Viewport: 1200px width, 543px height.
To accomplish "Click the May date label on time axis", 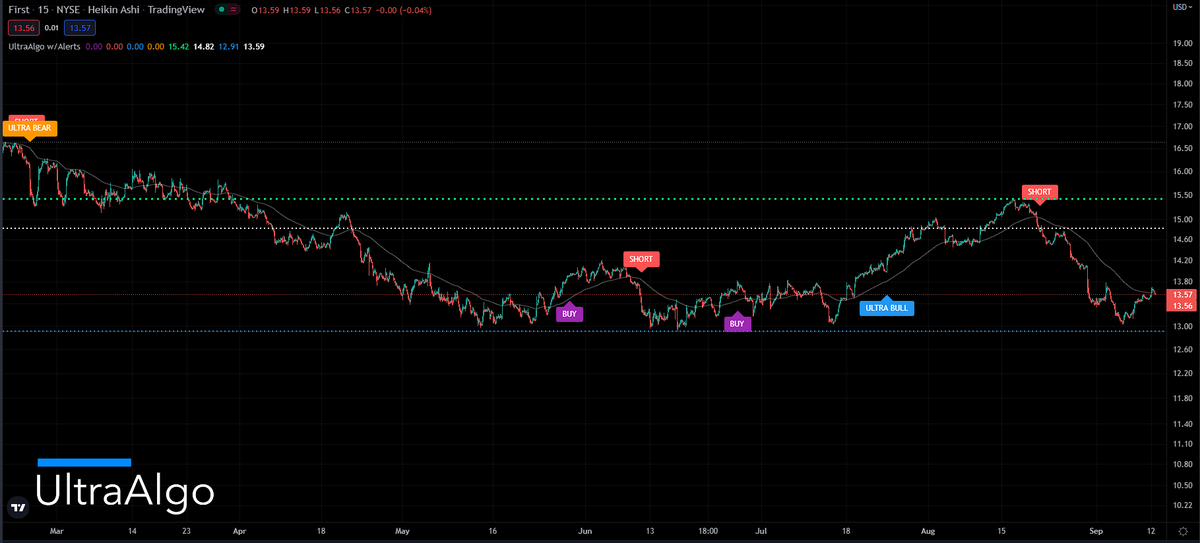I will [x=402, y=532].
